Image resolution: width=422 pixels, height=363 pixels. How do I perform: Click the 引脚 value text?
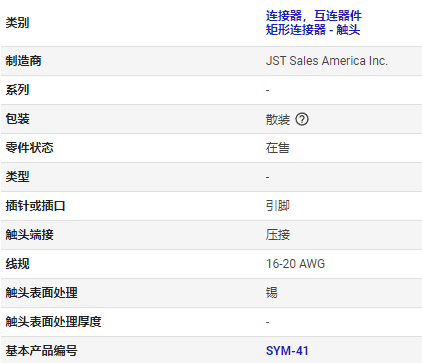click(x=278, y=206)
